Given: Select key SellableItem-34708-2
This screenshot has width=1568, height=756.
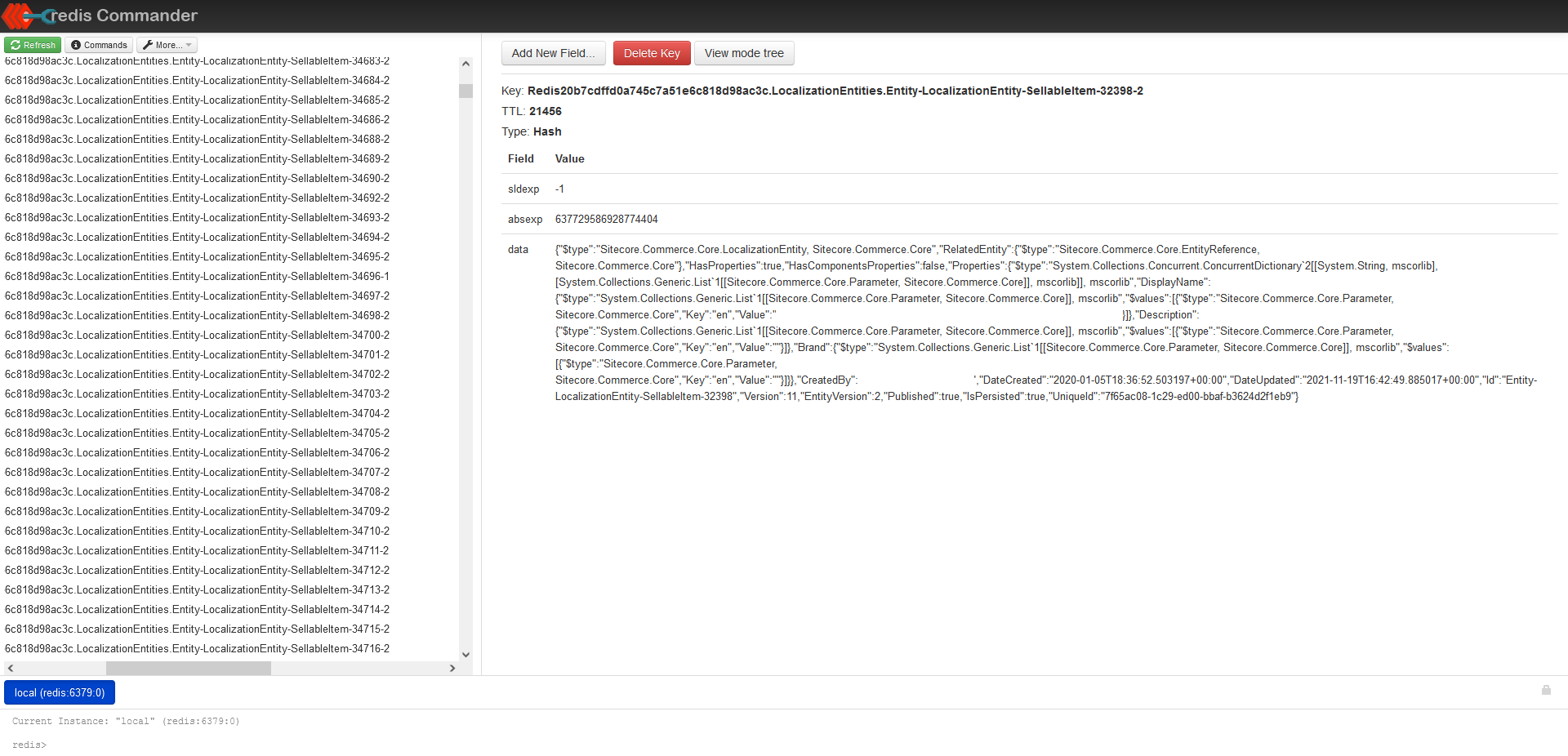Looking at the screenshot, I should click(x=197, y=491).
